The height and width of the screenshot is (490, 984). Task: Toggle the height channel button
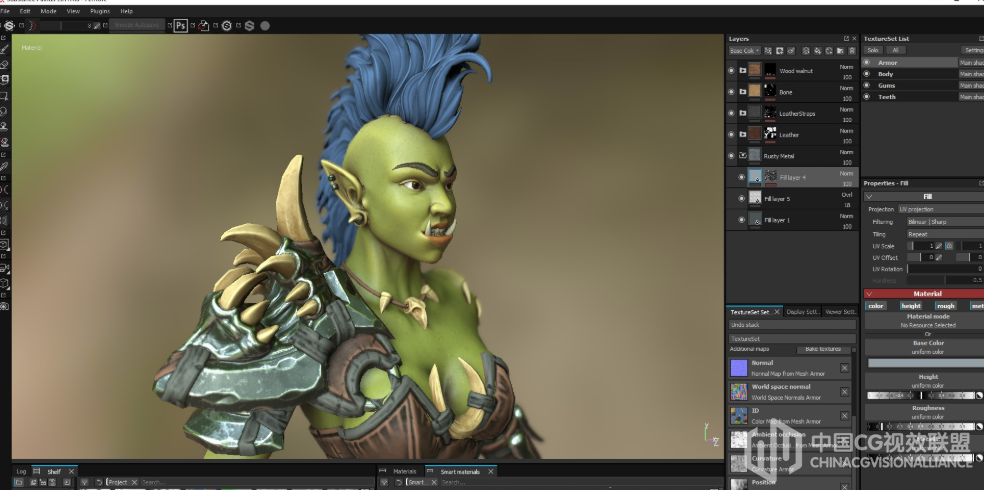tap(911, 306)
